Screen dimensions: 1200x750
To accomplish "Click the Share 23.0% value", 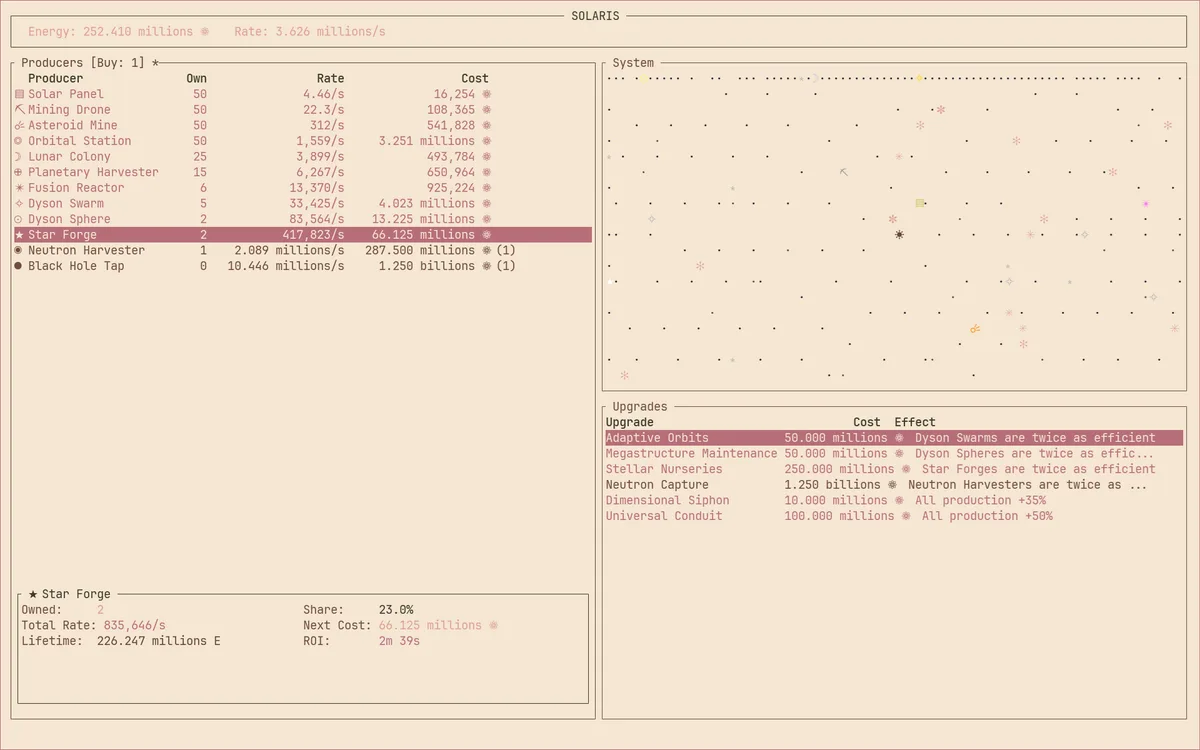I will coord(396,610).
